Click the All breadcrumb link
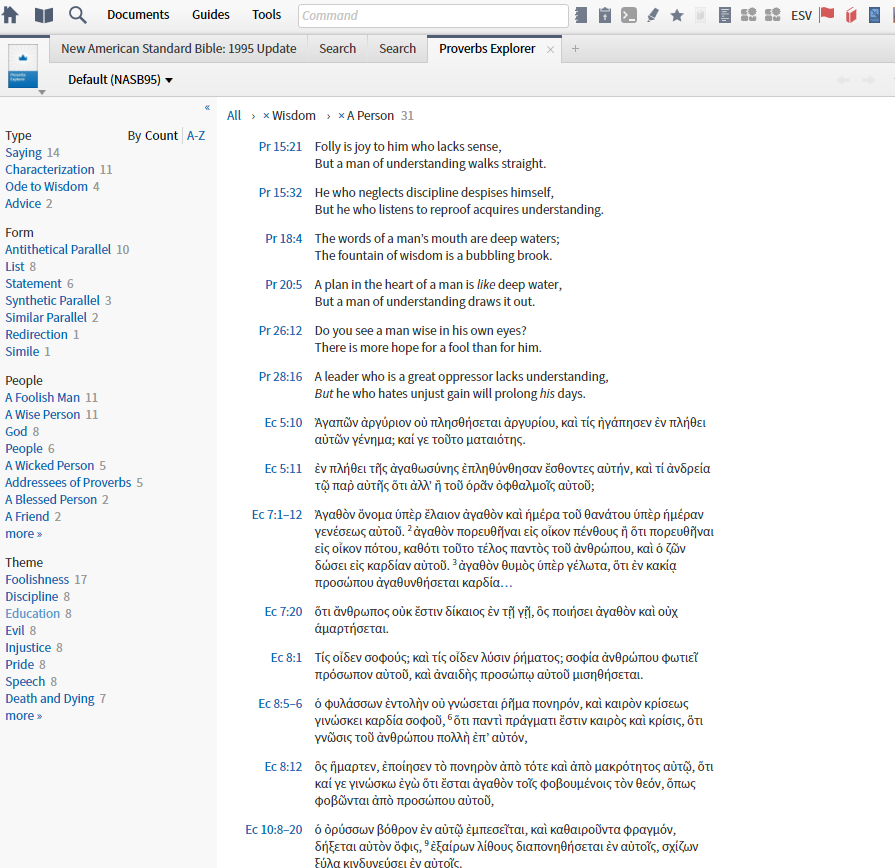895x868 pixels. pyautogui.click(x=234, y=116)
